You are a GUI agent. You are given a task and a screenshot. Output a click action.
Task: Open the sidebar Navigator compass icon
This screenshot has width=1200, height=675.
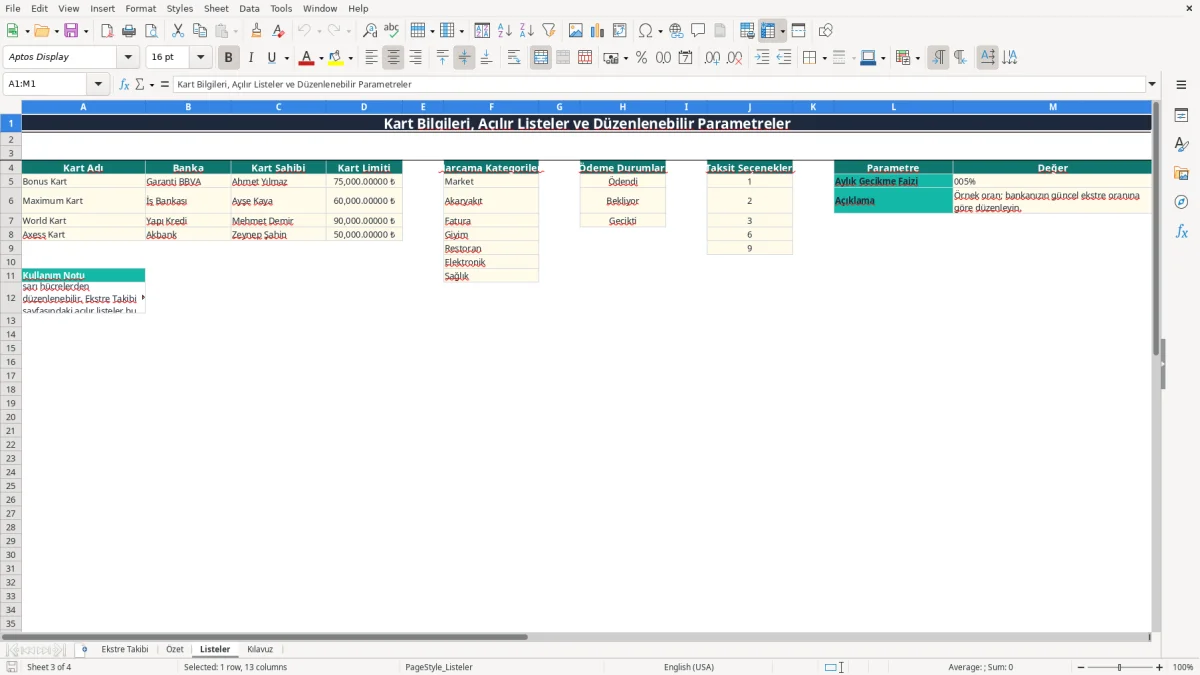(x=1181, y=202)
